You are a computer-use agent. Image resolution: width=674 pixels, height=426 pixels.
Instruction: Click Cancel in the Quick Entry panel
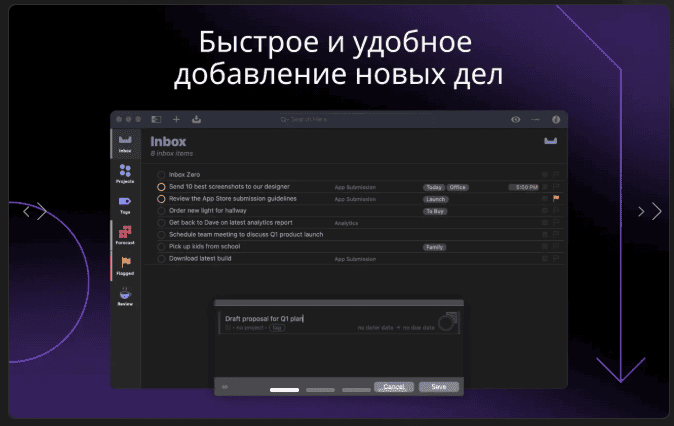pos(394,387)
